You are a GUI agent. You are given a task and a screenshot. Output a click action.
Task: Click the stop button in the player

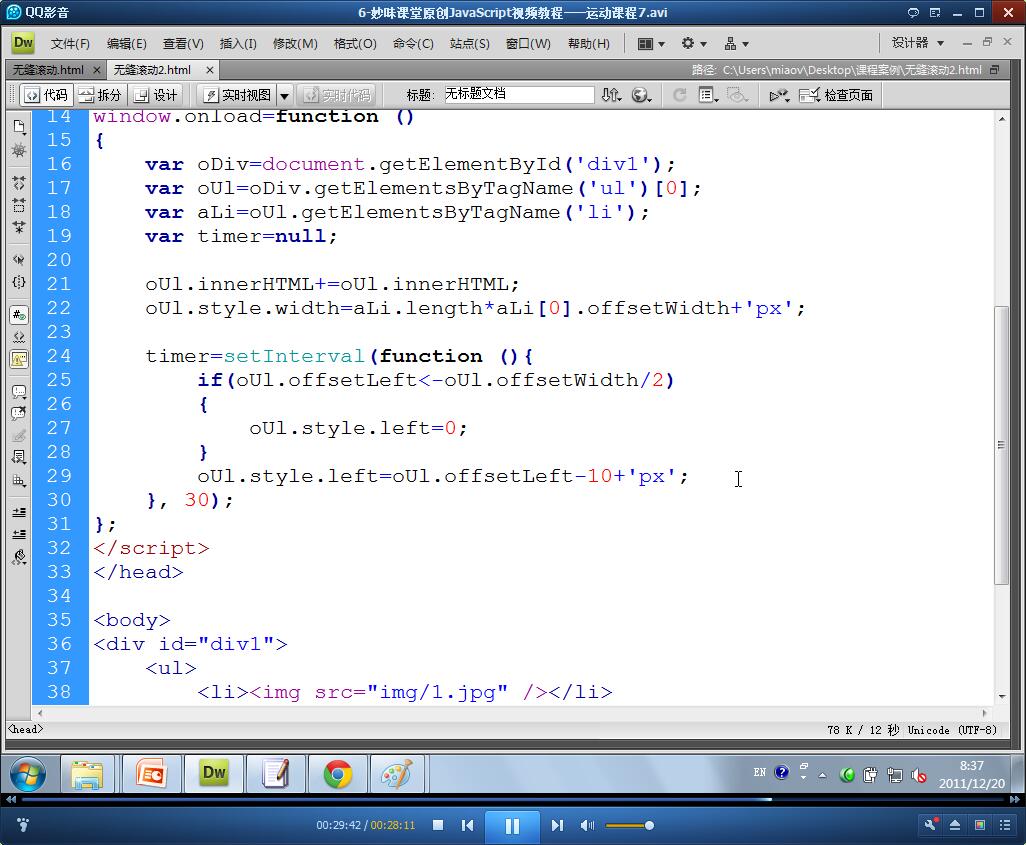(438, 825)
